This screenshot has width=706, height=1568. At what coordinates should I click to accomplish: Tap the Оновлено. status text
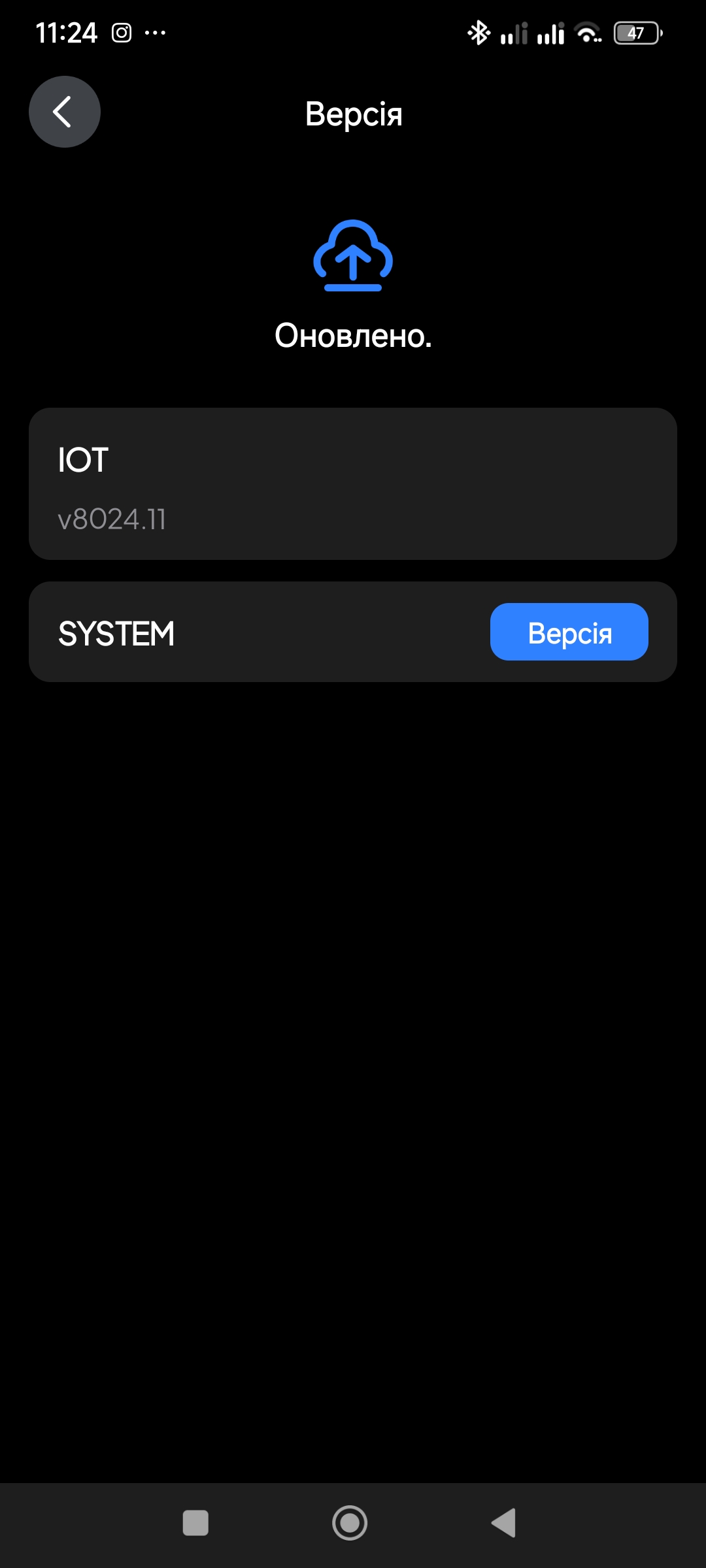353,336
